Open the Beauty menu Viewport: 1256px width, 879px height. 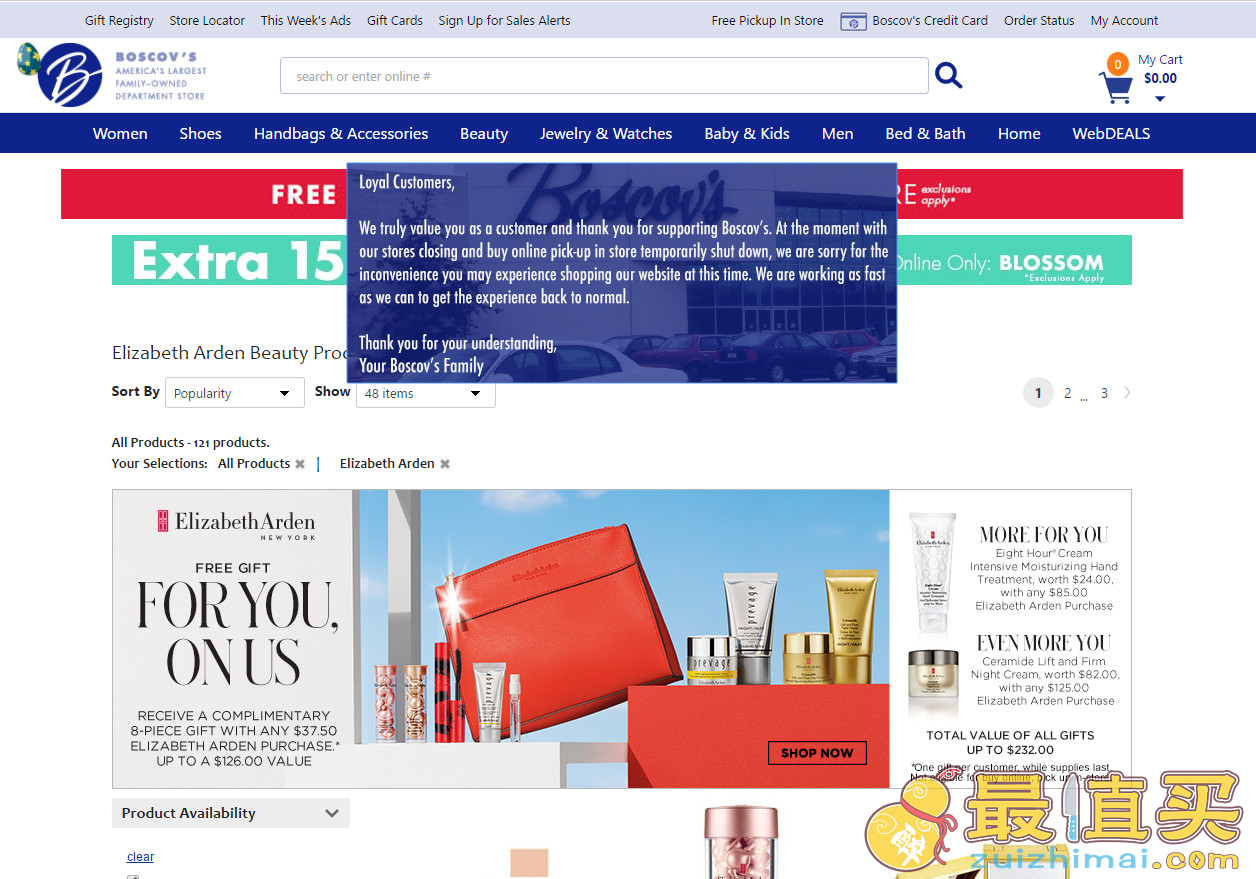[484, 133]
